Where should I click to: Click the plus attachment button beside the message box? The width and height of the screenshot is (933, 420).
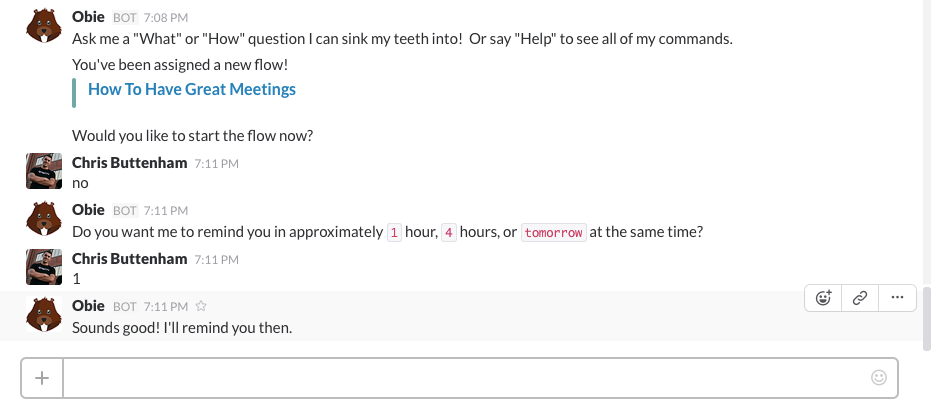point(42,378)
